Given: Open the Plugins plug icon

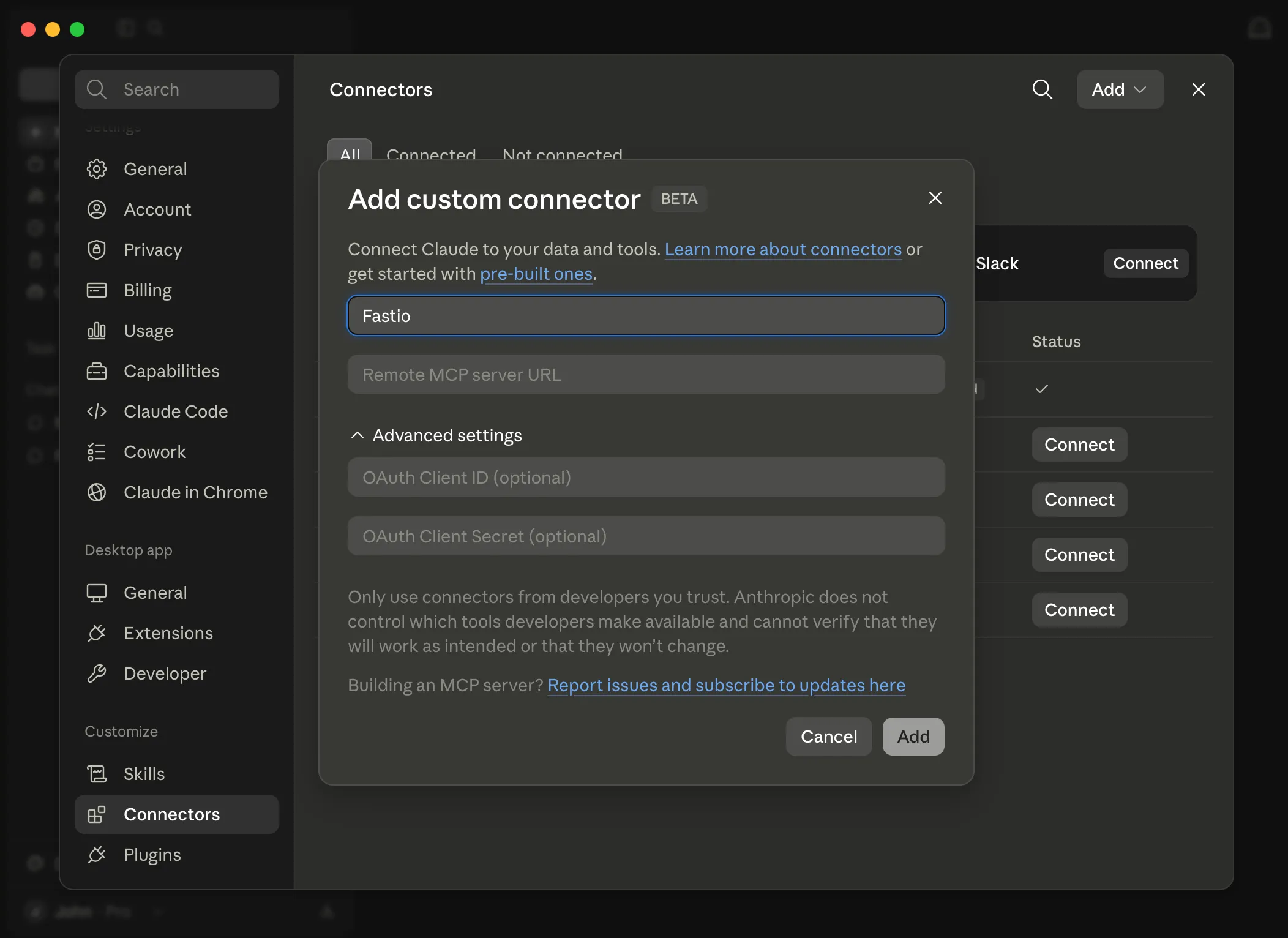Looking at the screenshot, I should point(96,855).
